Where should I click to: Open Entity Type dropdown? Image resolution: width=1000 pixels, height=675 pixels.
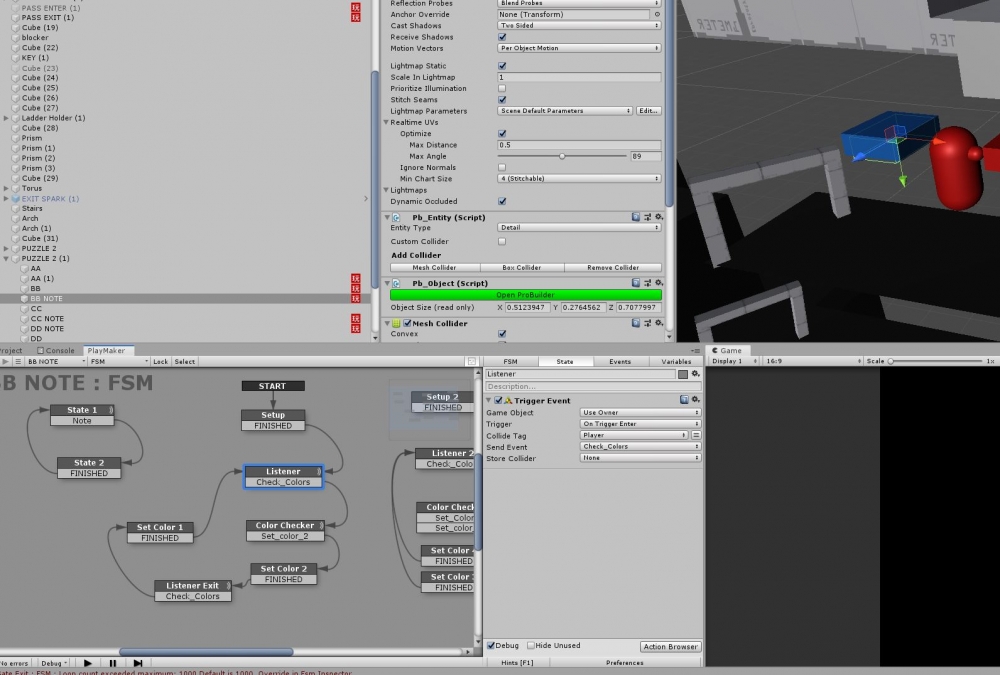(x=579, y=227)
